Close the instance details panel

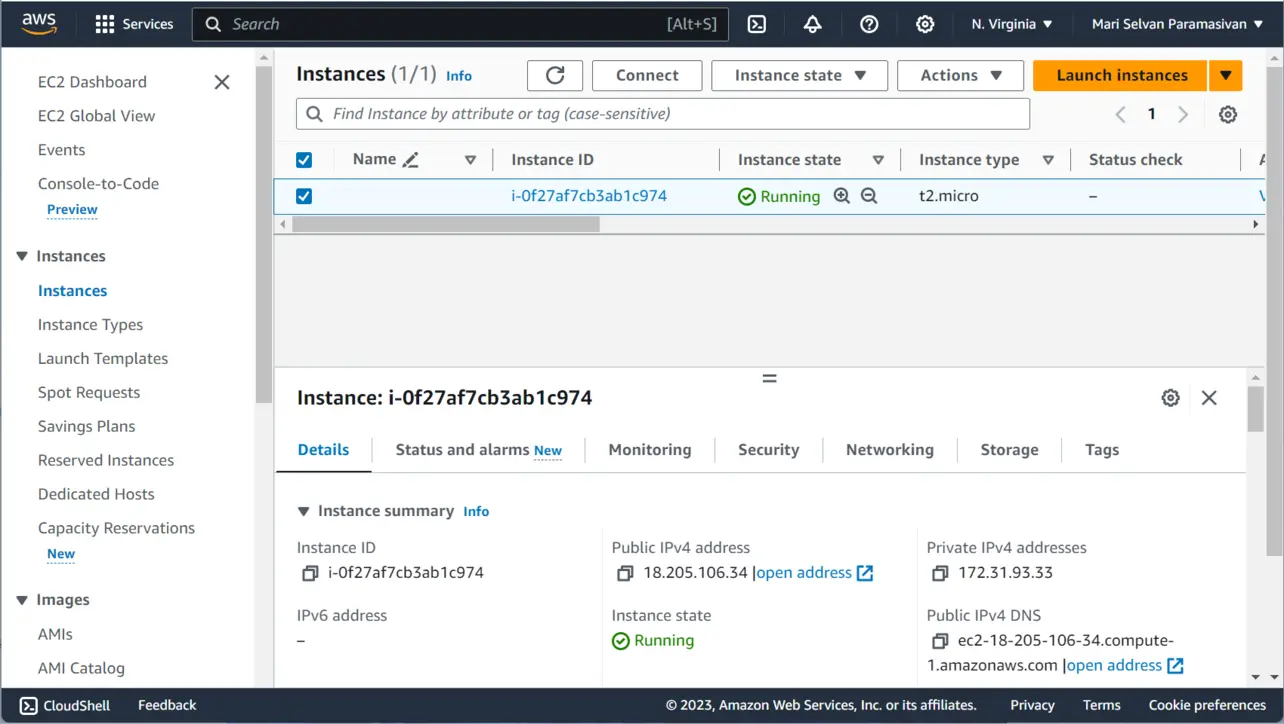pyautogui.click(x=1209, y=398)
